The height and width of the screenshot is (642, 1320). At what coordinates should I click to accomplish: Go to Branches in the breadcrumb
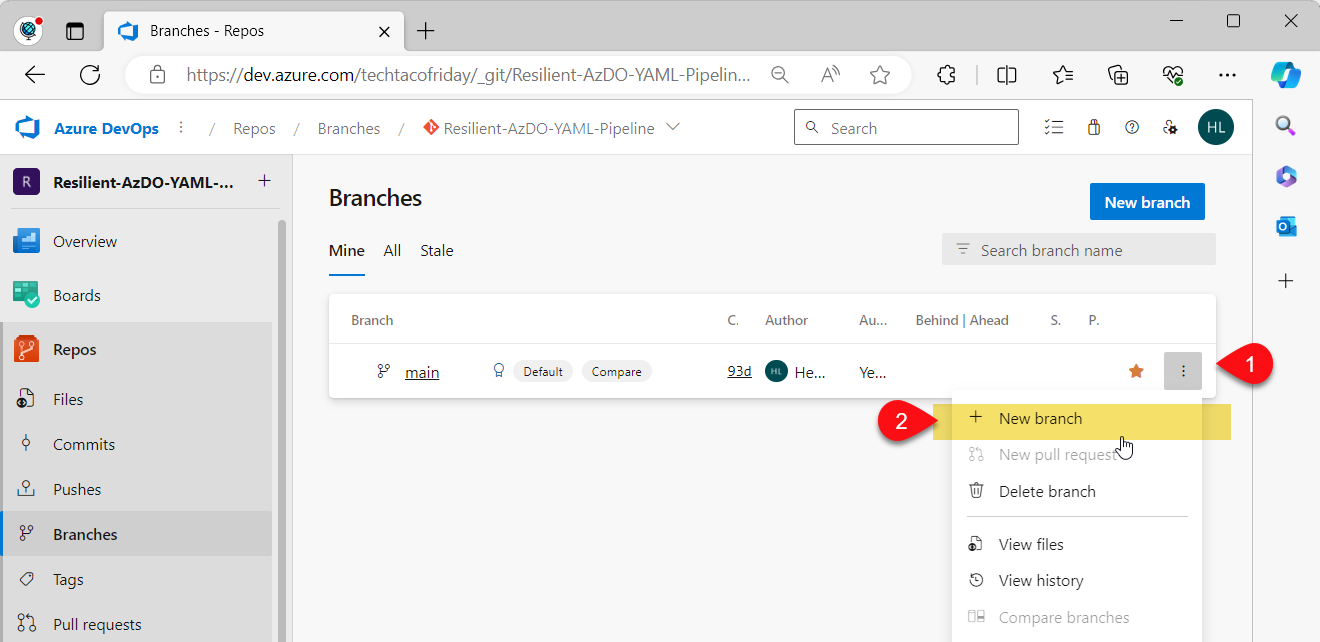point(349,128)
